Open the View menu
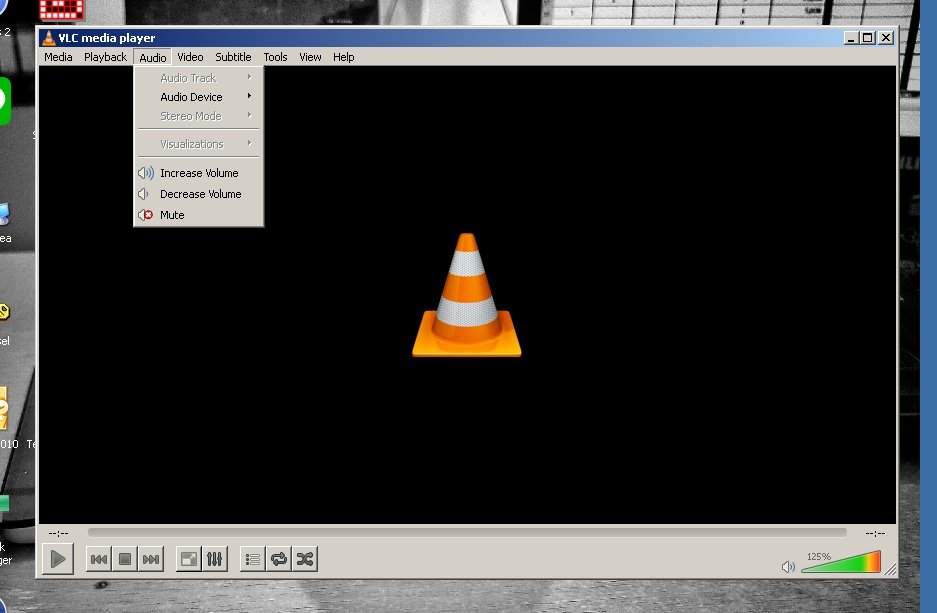This screenshot has height=613, width=937. (310, 57)
